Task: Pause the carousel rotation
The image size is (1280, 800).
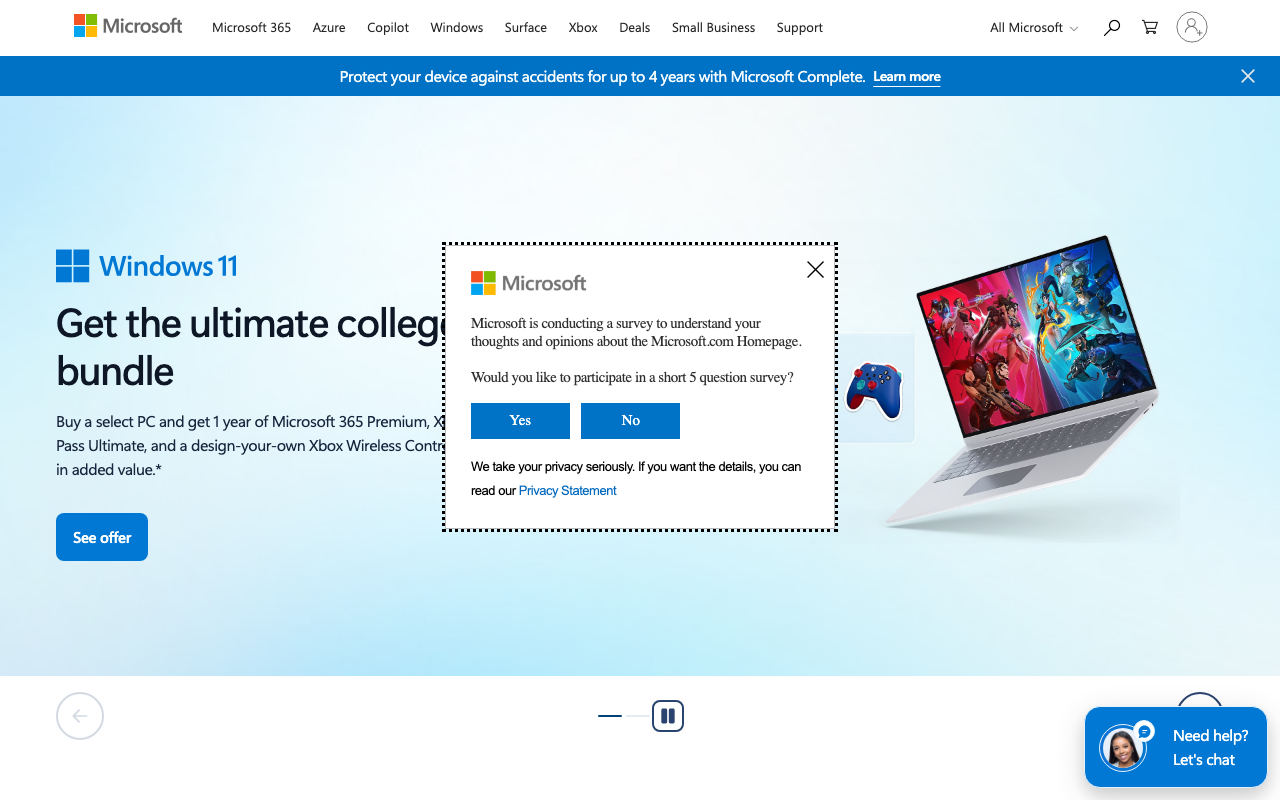Action: (x=667, y=716)
